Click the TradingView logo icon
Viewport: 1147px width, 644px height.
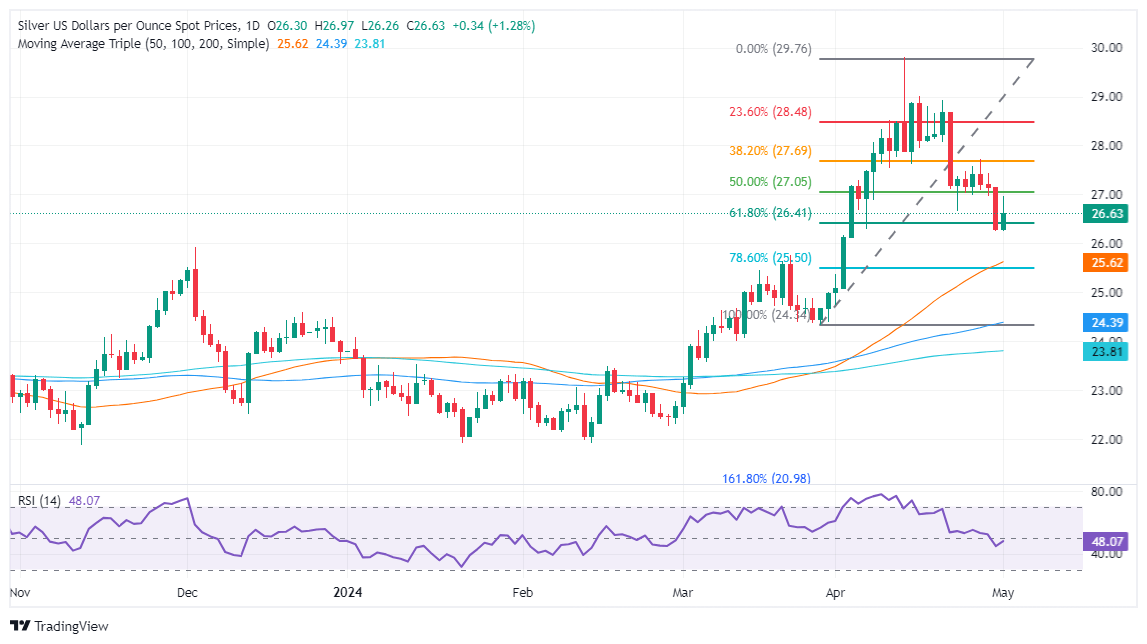(20, 626)
